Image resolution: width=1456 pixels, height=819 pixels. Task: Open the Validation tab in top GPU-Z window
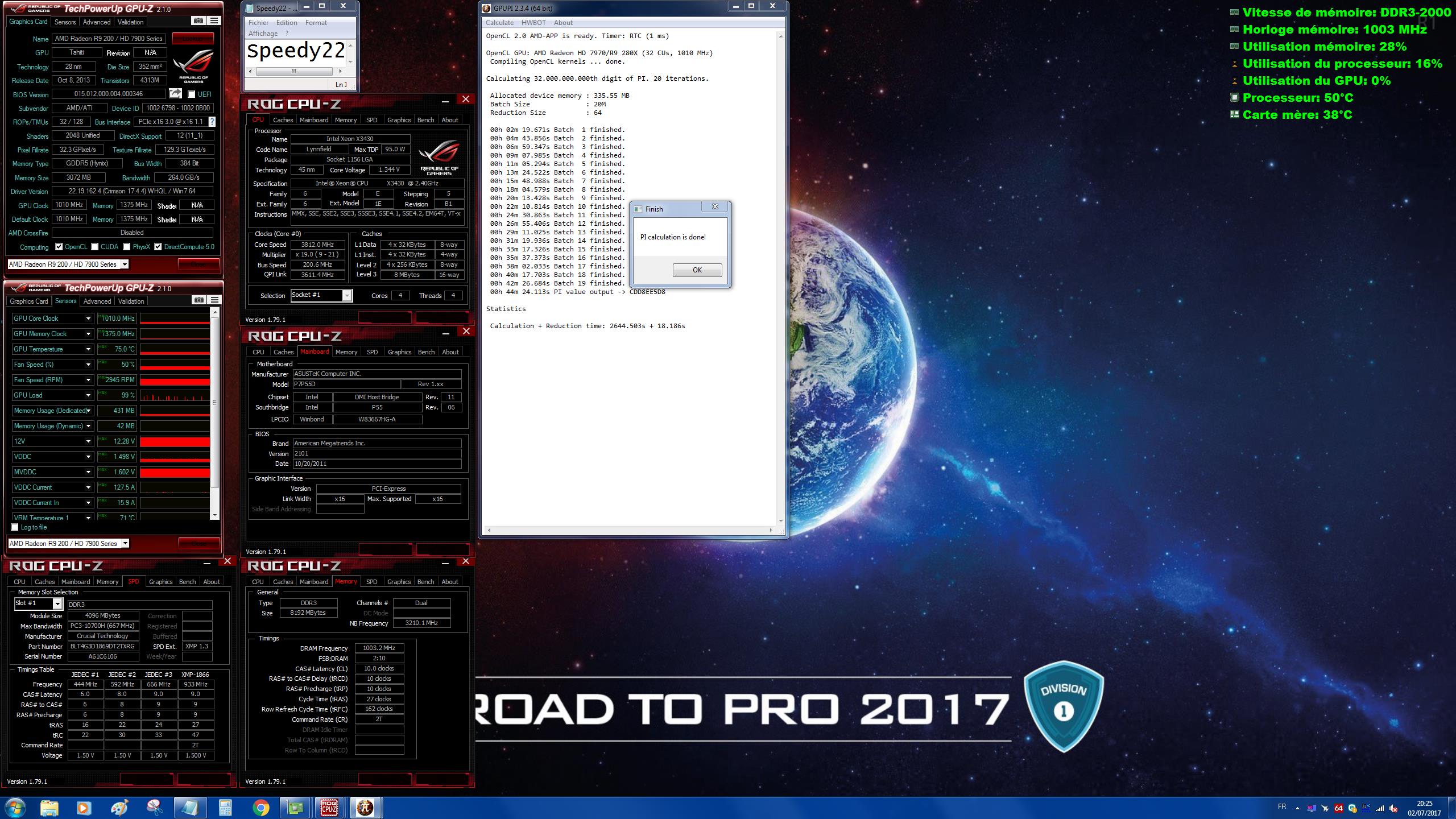[130, 22]
